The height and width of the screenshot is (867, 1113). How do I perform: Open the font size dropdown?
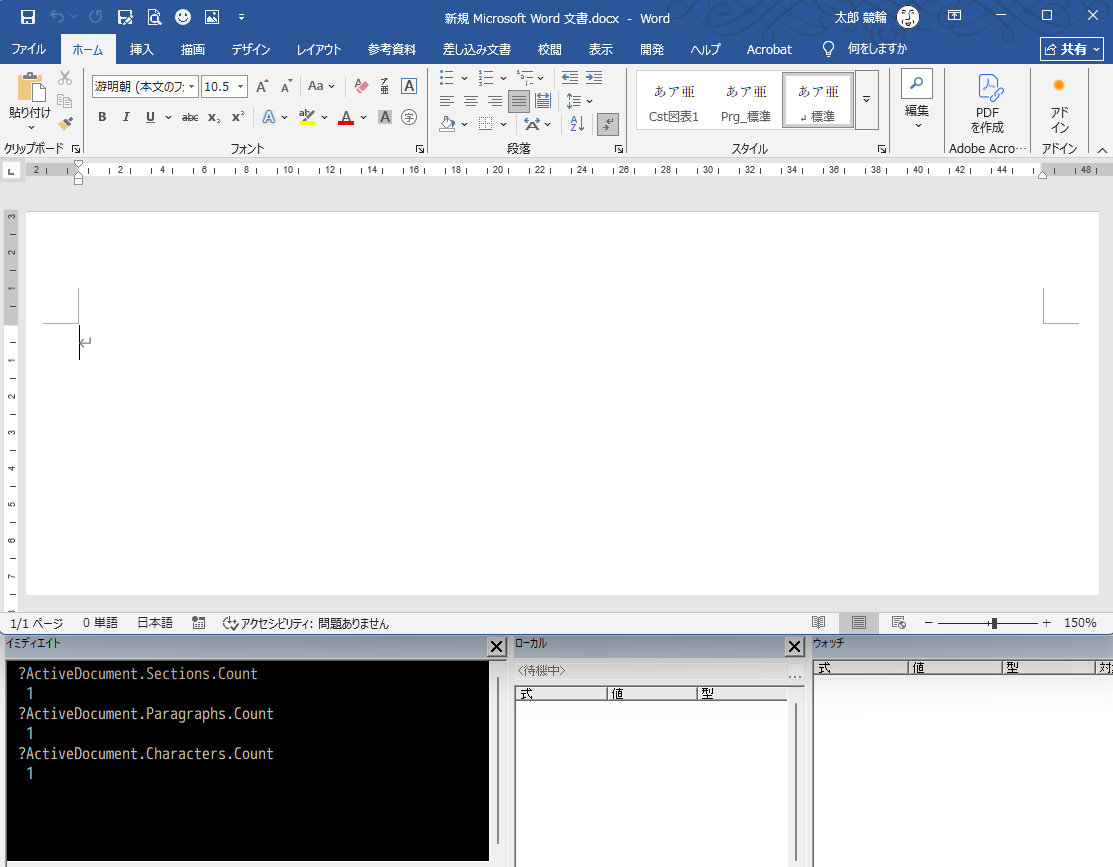pyautogui.click(x=241, y=87)
